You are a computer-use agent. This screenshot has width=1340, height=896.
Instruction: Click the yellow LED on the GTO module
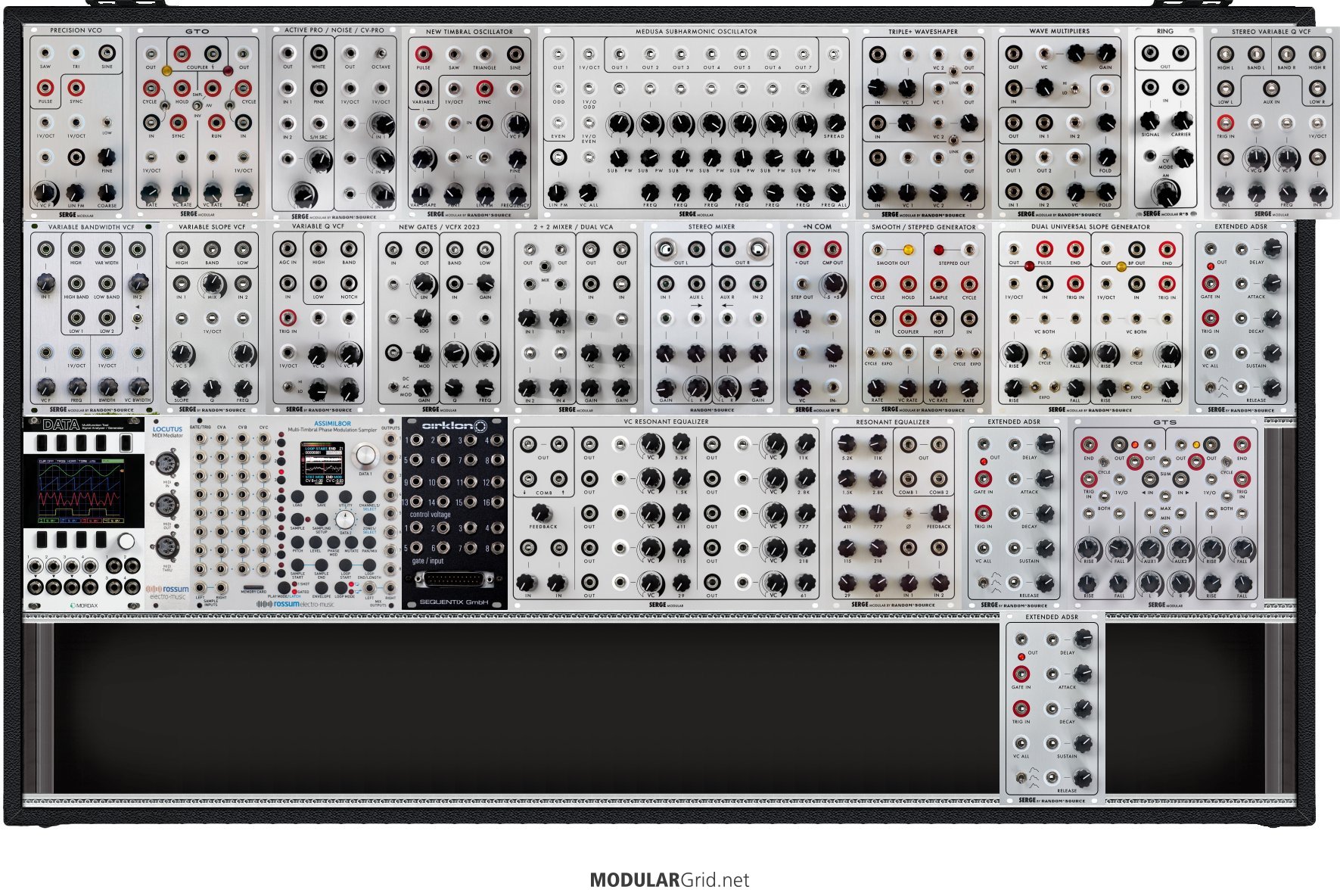pyautogui.click(x=166, y=70)
